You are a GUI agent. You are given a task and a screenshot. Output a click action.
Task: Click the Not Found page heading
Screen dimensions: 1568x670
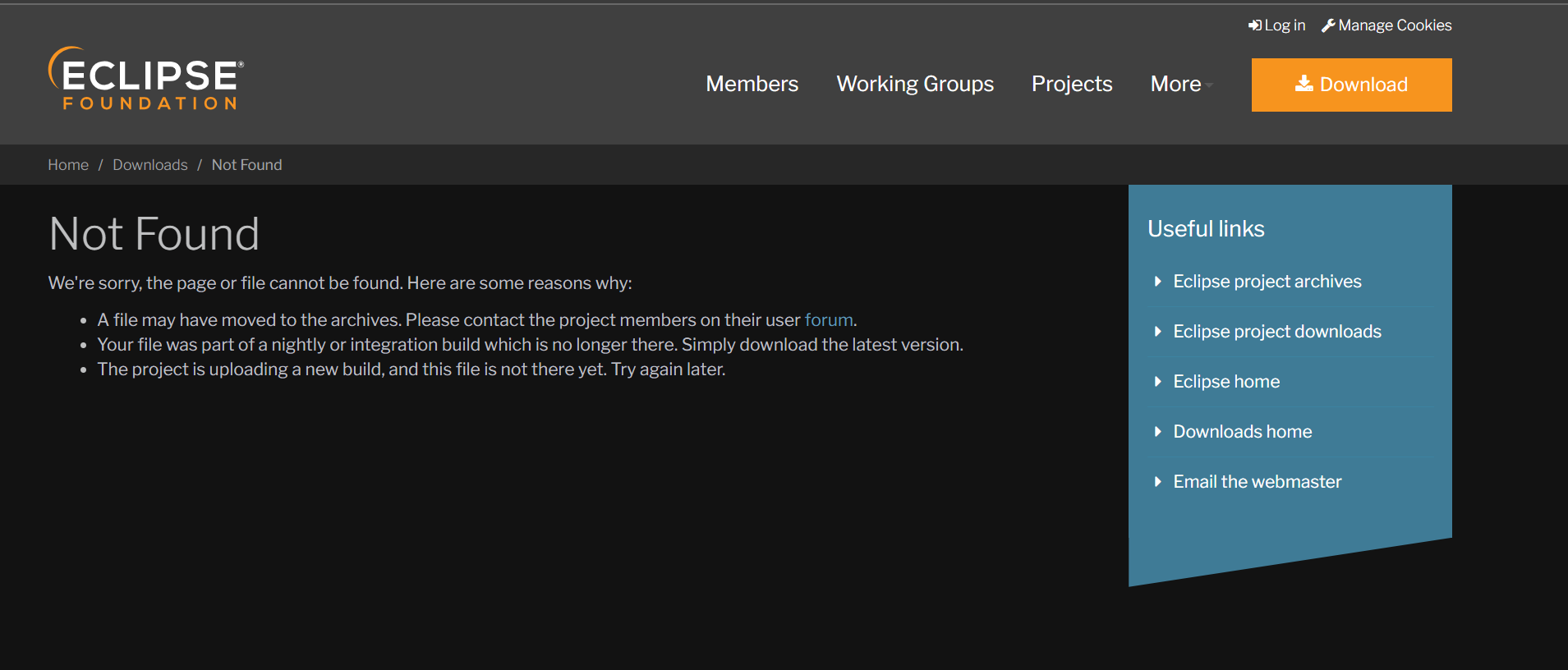point(154,234)
